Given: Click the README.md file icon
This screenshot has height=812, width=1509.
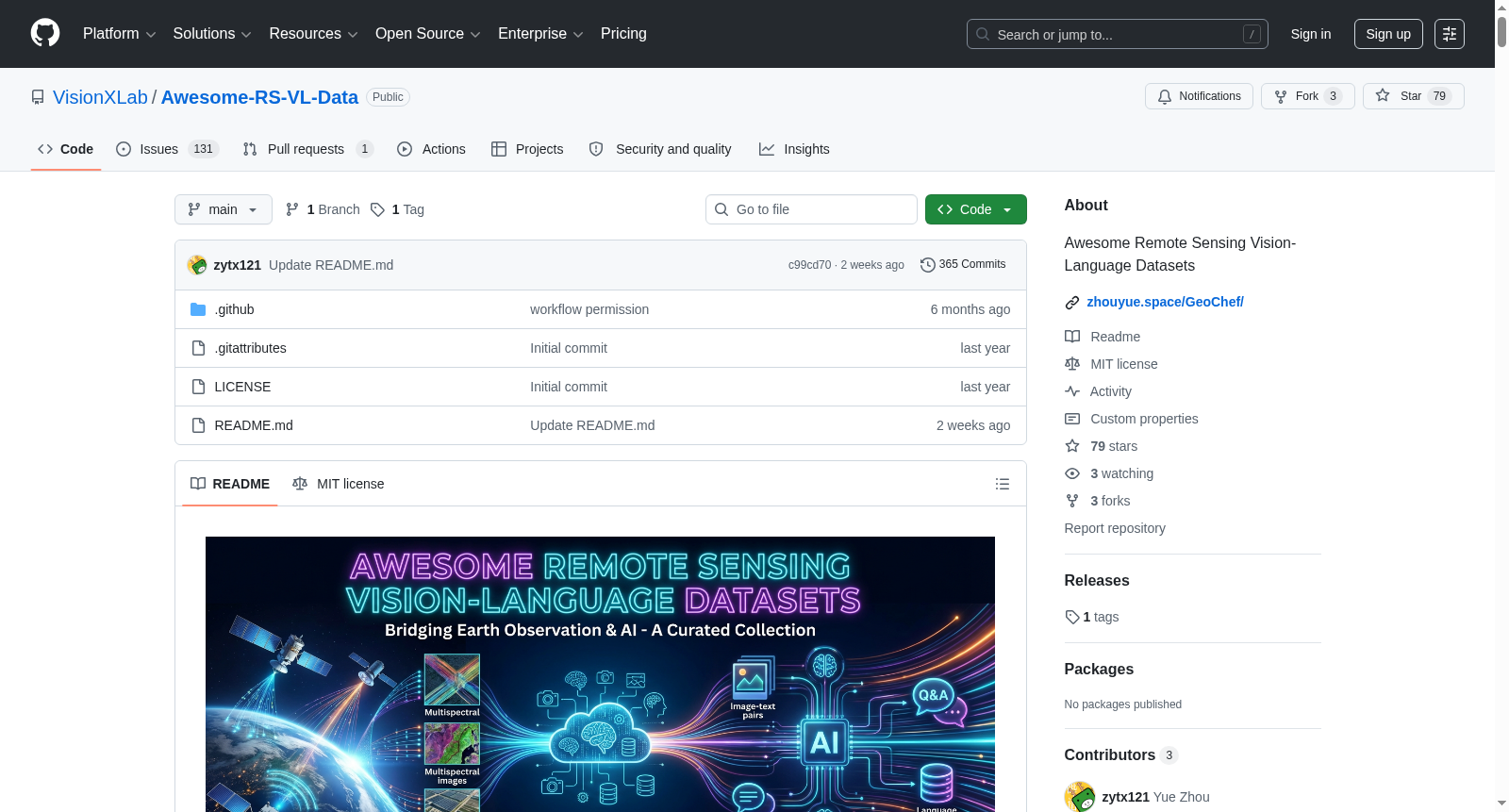Looking at the screenshot, I should click(x=198, y=425).
